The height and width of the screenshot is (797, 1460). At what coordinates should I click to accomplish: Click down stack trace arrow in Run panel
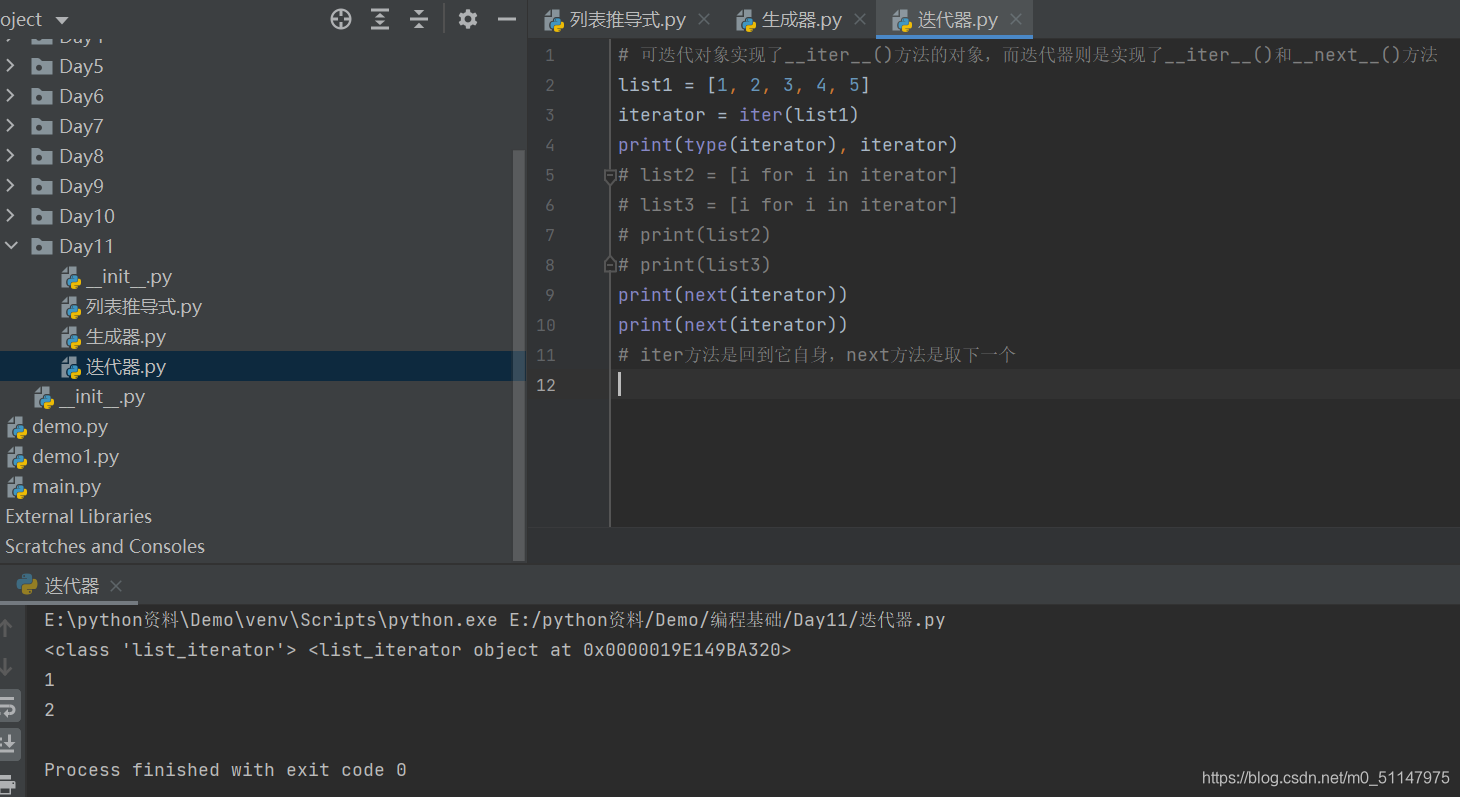click(7, 666)
